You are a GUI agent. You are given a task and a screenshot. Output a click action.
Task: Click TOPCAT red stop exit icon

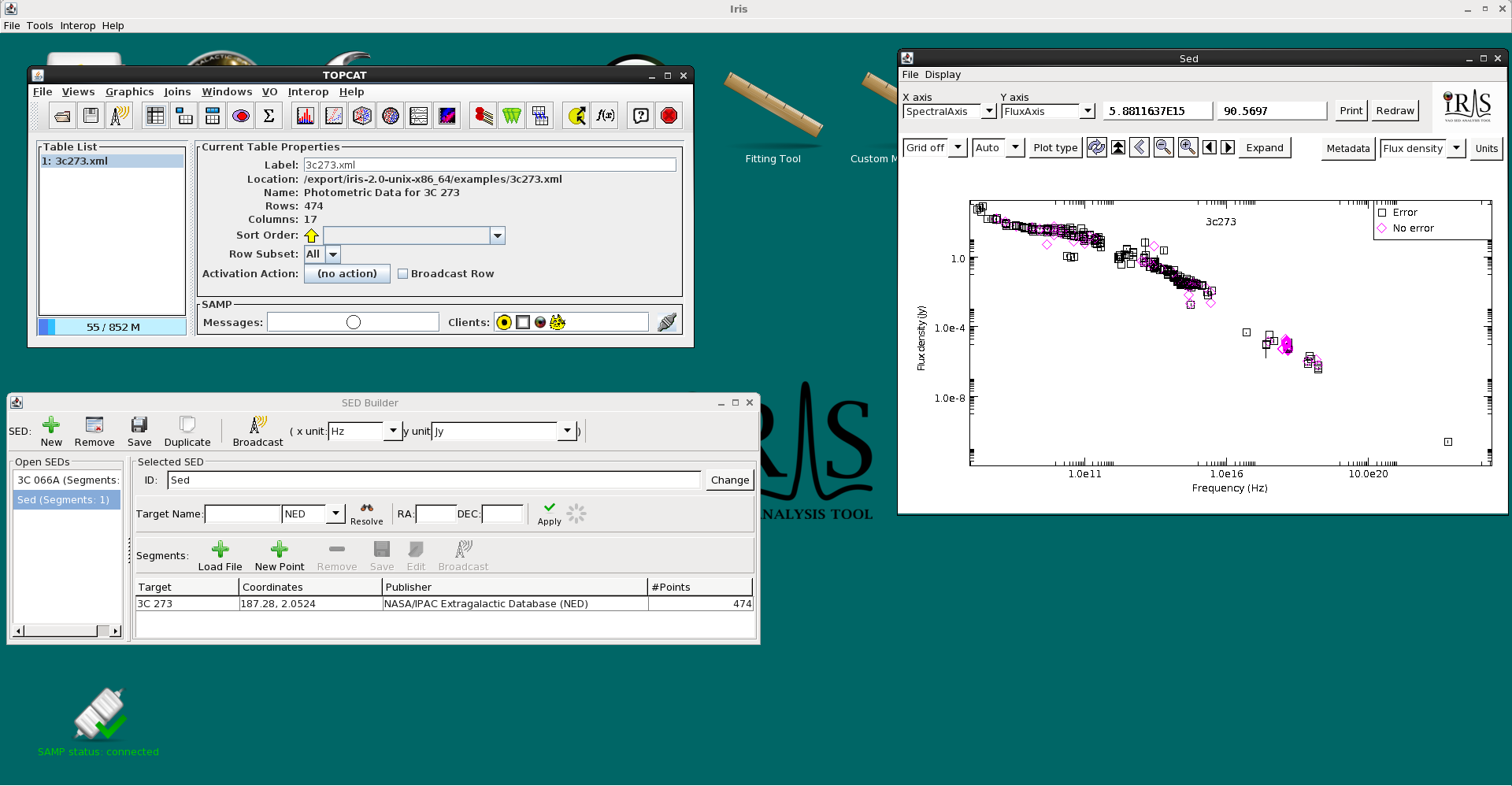(x=669, y=116)
